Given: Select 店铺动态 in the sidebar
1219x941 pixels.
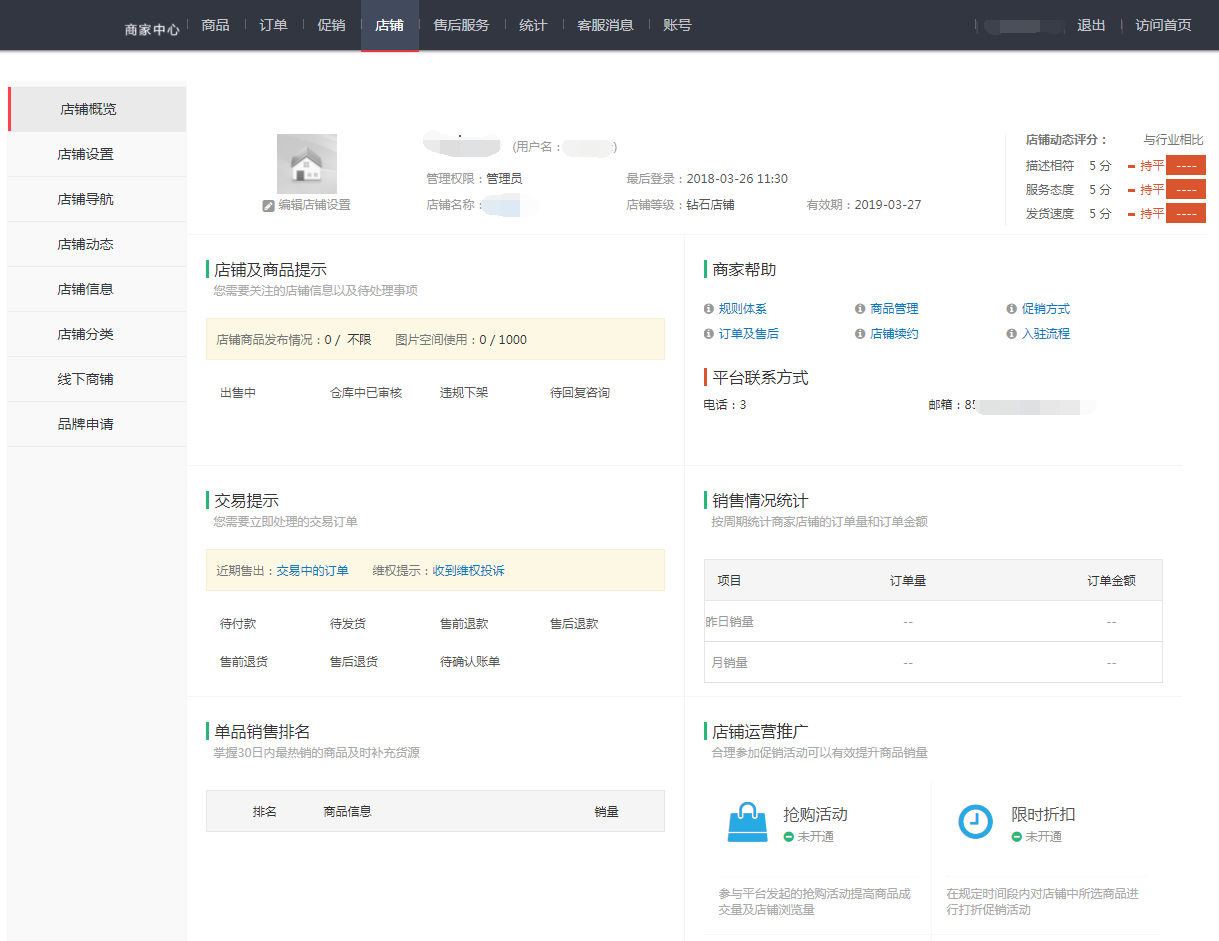Looking at the screenshot, I should 96,244.
